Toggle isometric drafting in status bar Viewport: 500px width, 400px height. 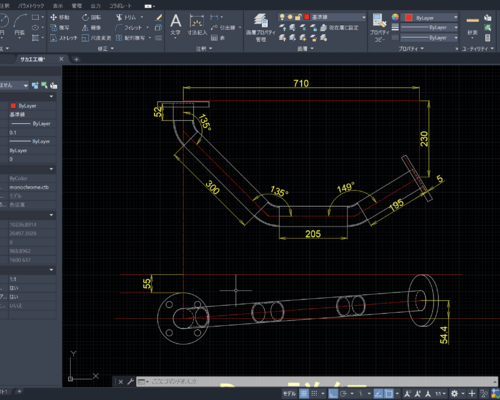(x=361, y=394)
